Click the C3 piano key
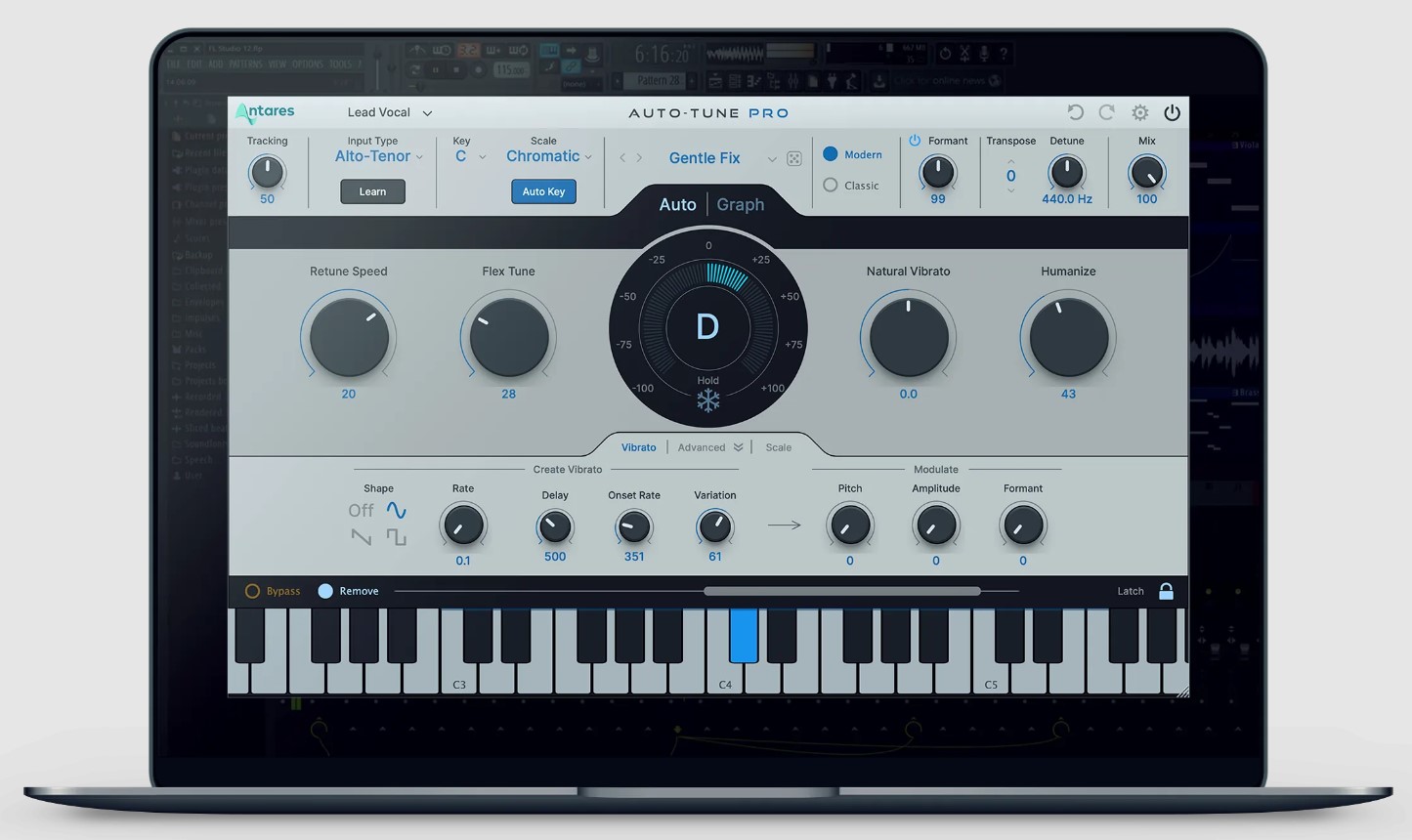The height and width of the screenshot is (840, 1412). 459,679
